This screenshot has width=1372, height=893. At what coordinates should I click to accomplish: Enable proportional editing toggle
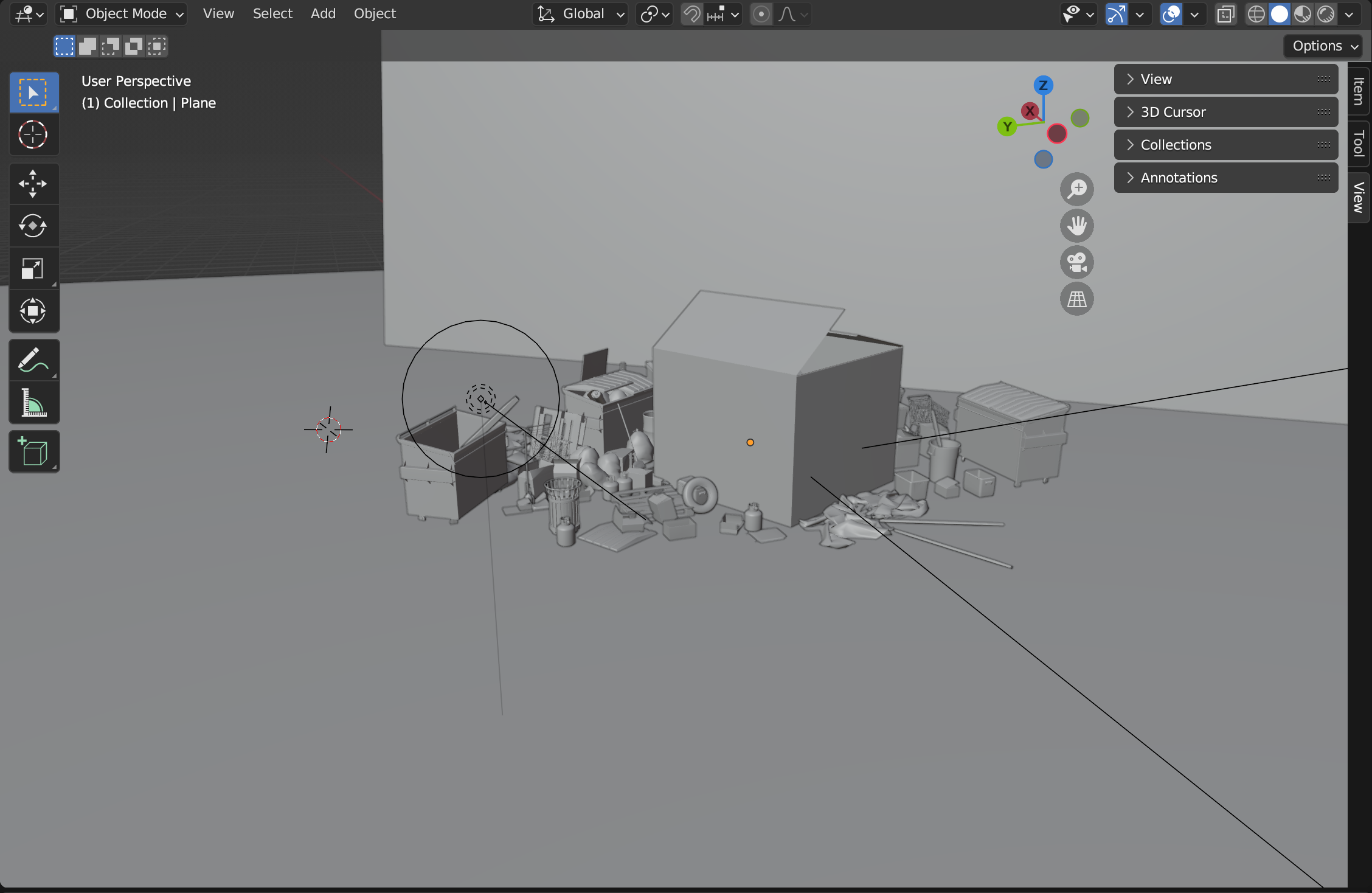(x=761, y=14)
